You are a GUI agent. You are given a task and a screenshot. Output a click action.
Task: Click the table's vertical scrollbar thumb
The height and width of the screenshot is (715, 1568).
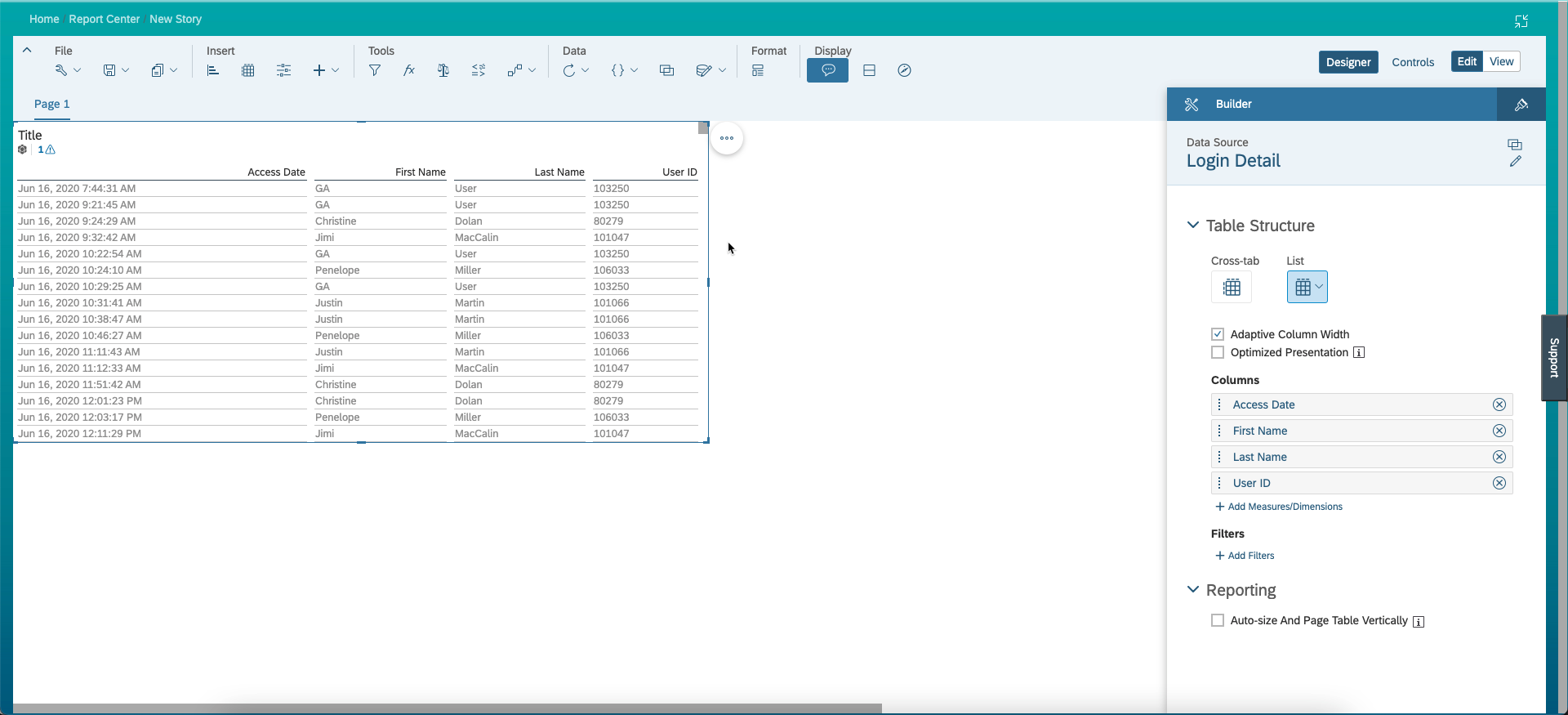703,128
